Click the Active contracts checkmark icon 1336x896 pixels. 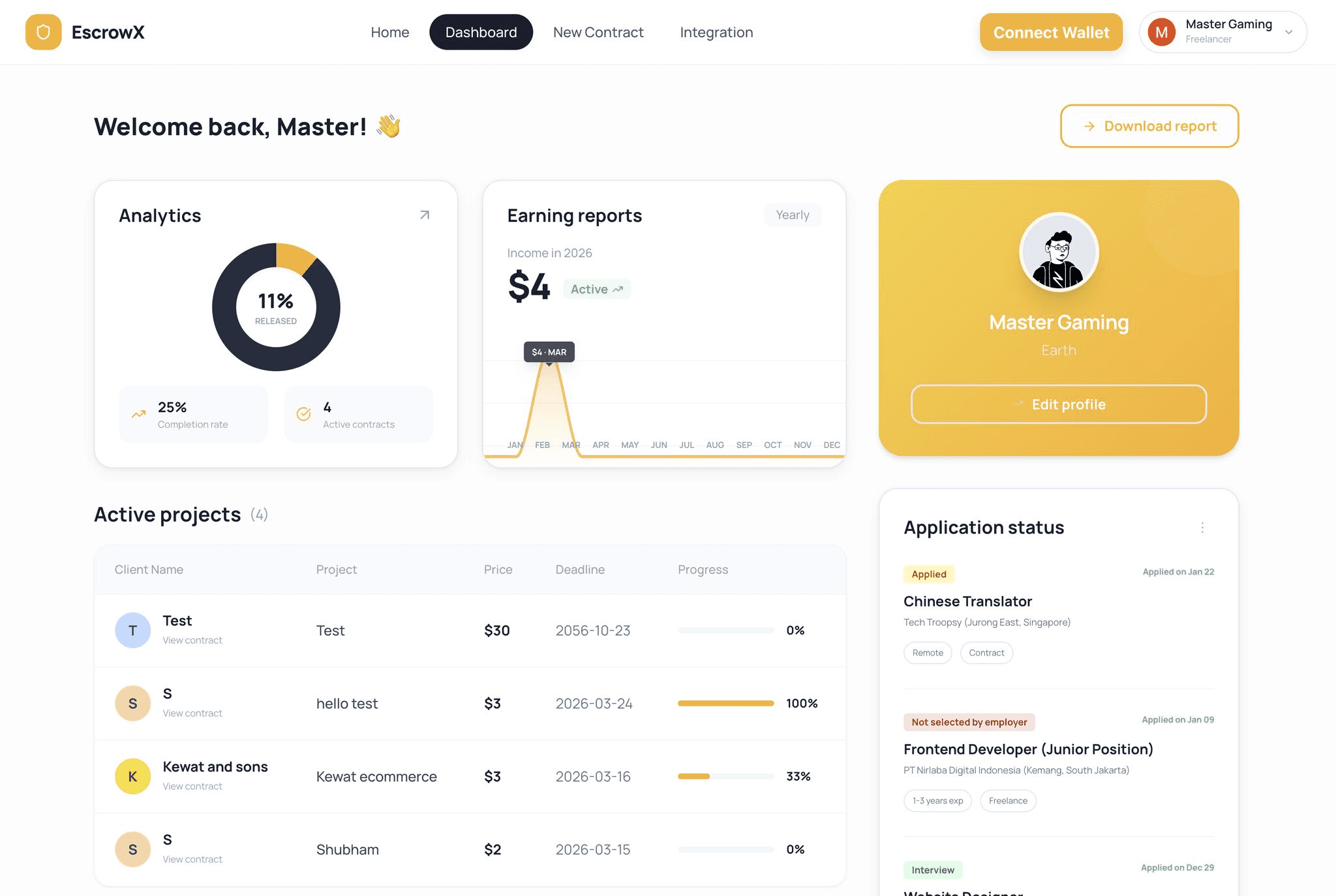304,414
